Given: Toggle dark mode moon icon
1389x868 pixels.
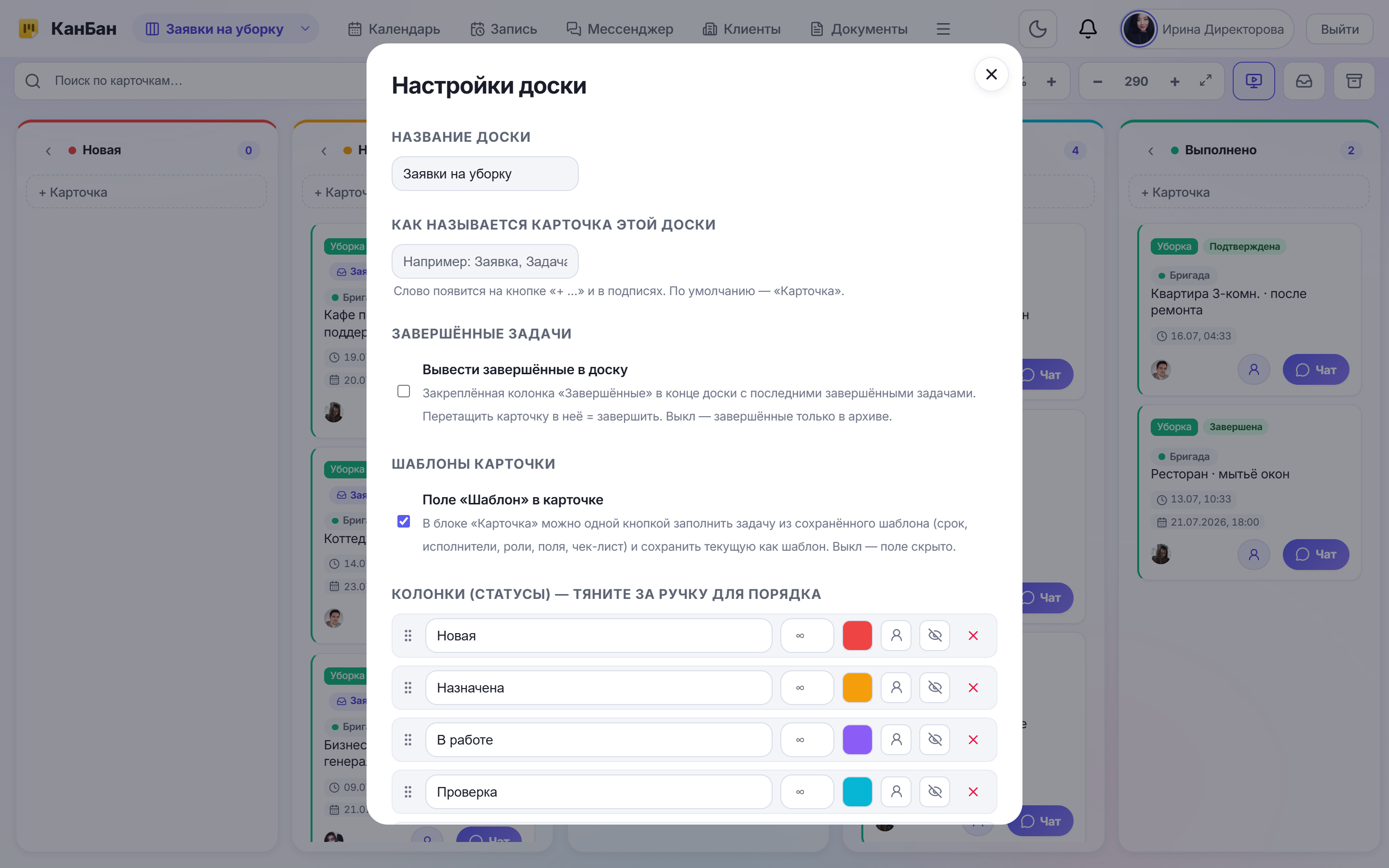Looking at the screenshot, I should coord(1037,29).
